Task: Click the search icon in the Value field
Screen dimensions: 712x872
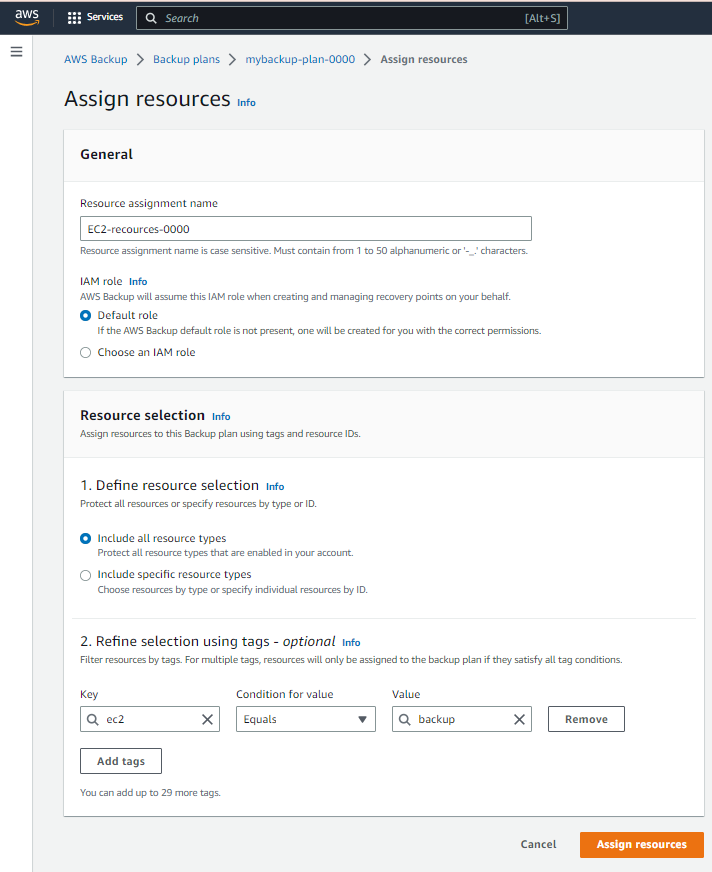Action: [405, 719]
